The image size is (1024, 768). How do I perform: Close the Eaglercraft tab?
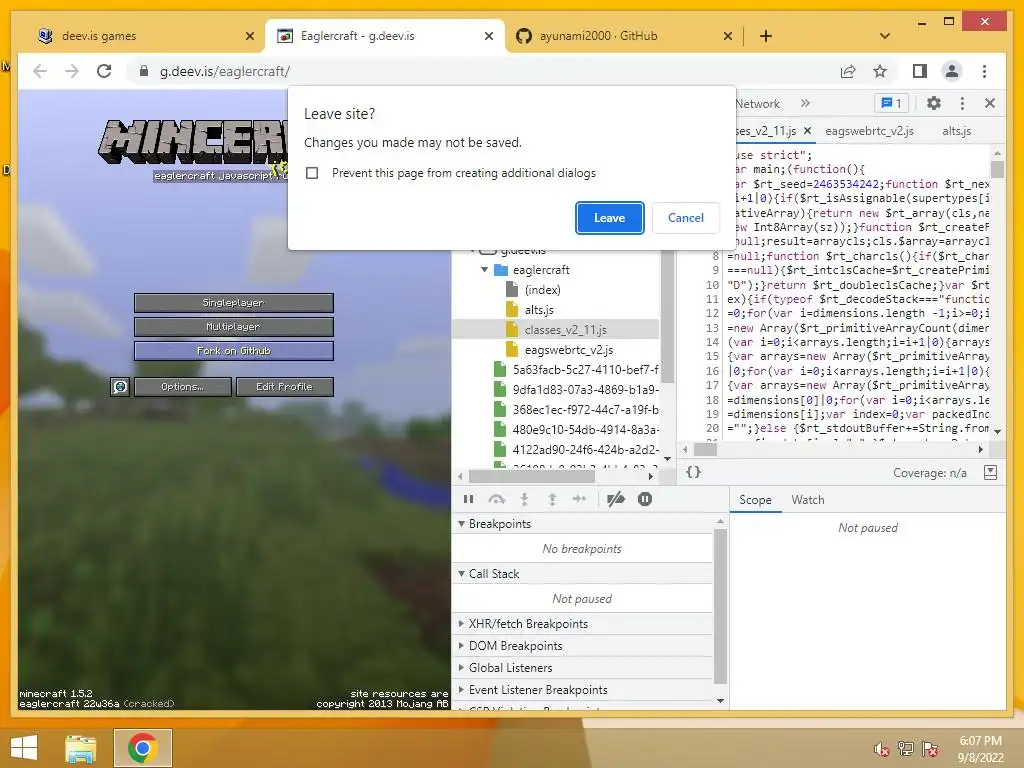tap(488, 36)
